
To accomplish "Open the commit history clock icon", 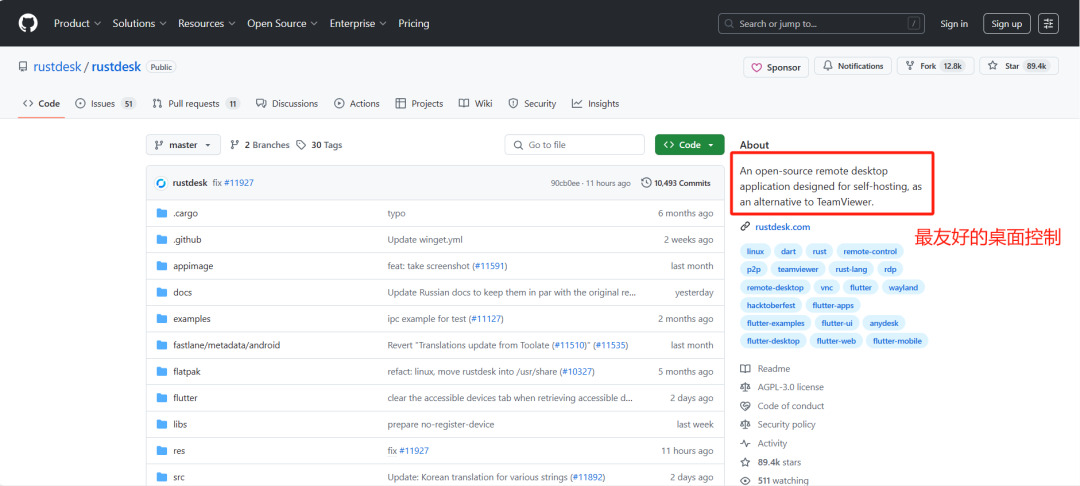I will 646,183.
